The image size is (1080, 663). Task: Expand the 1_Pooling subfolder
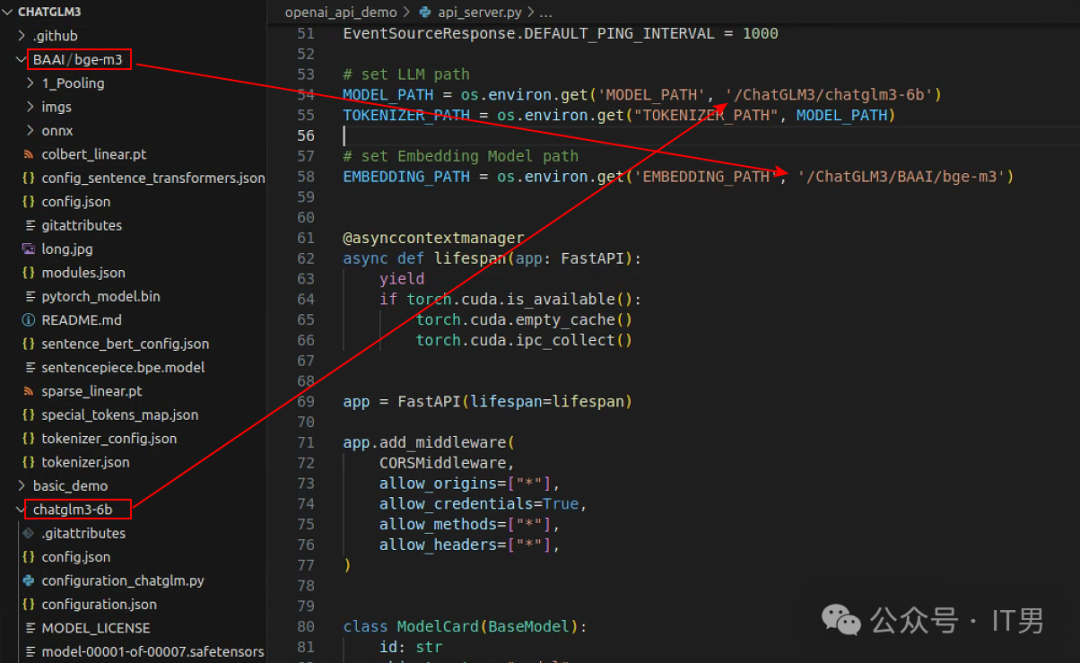point(31,84)
